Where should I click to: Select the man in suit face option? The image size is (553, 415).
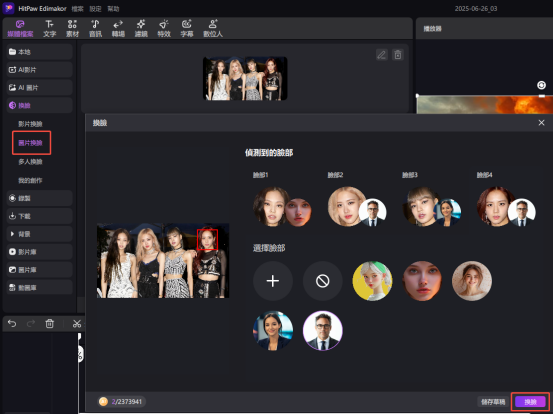(x=322, y=331)
